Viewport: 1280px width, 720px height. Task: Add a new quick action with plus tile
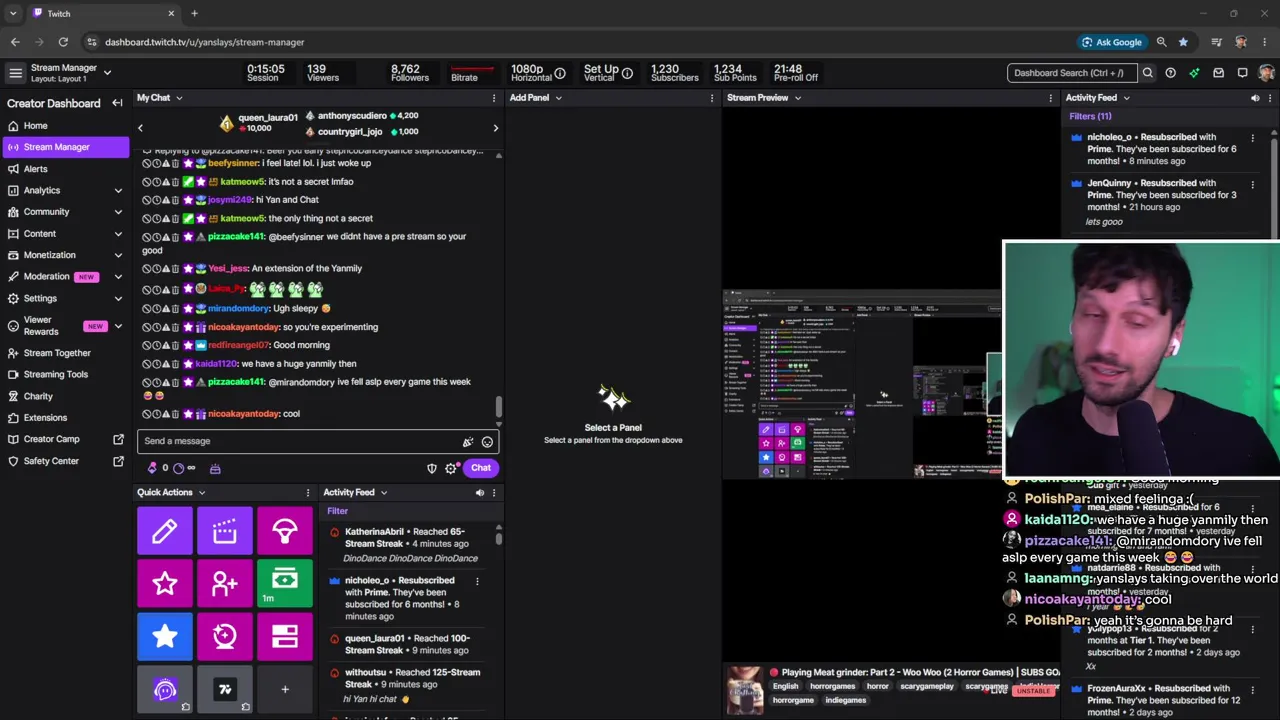pos(285,689)
